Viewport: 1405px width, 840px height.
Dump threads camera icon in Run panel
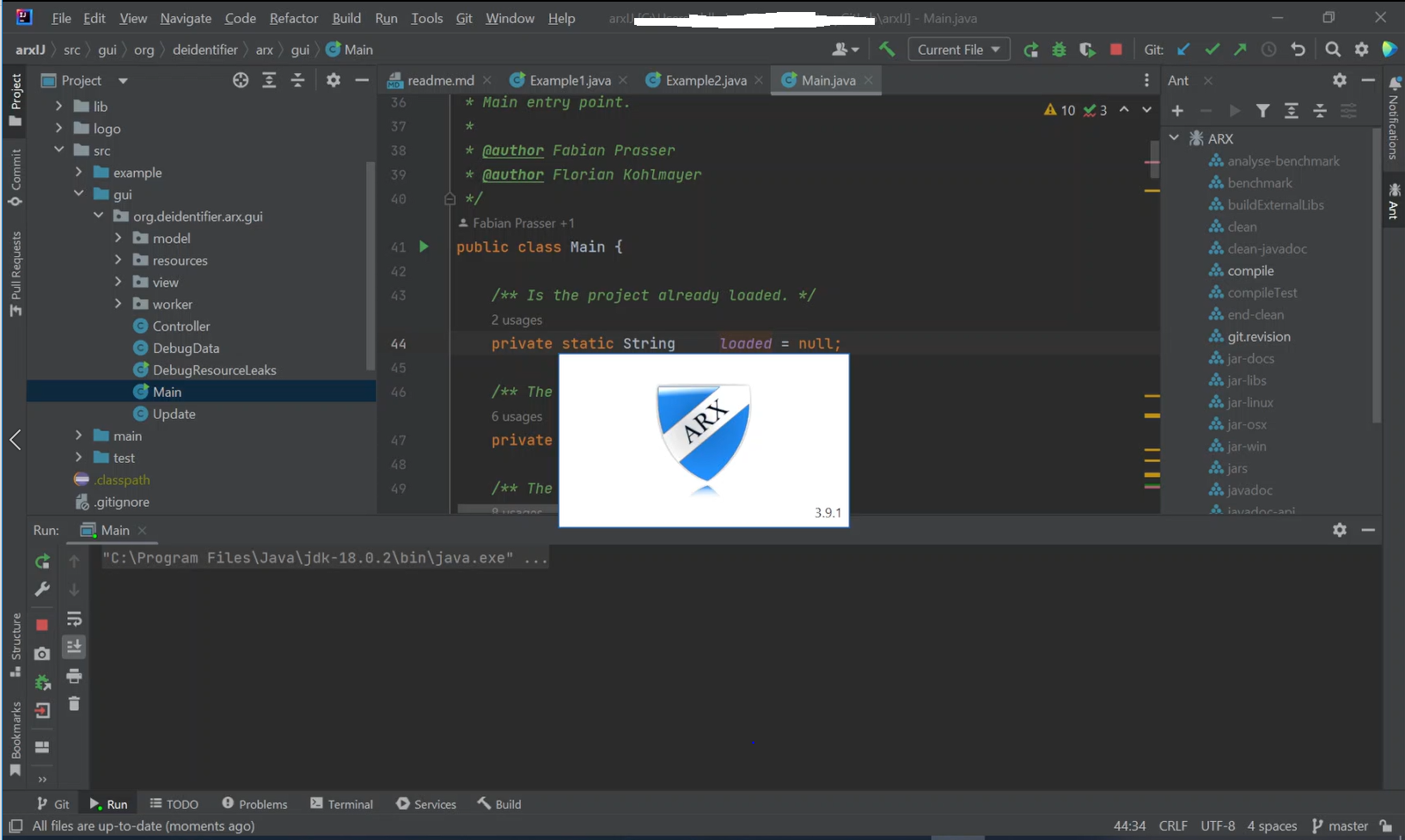click(42, 654)
